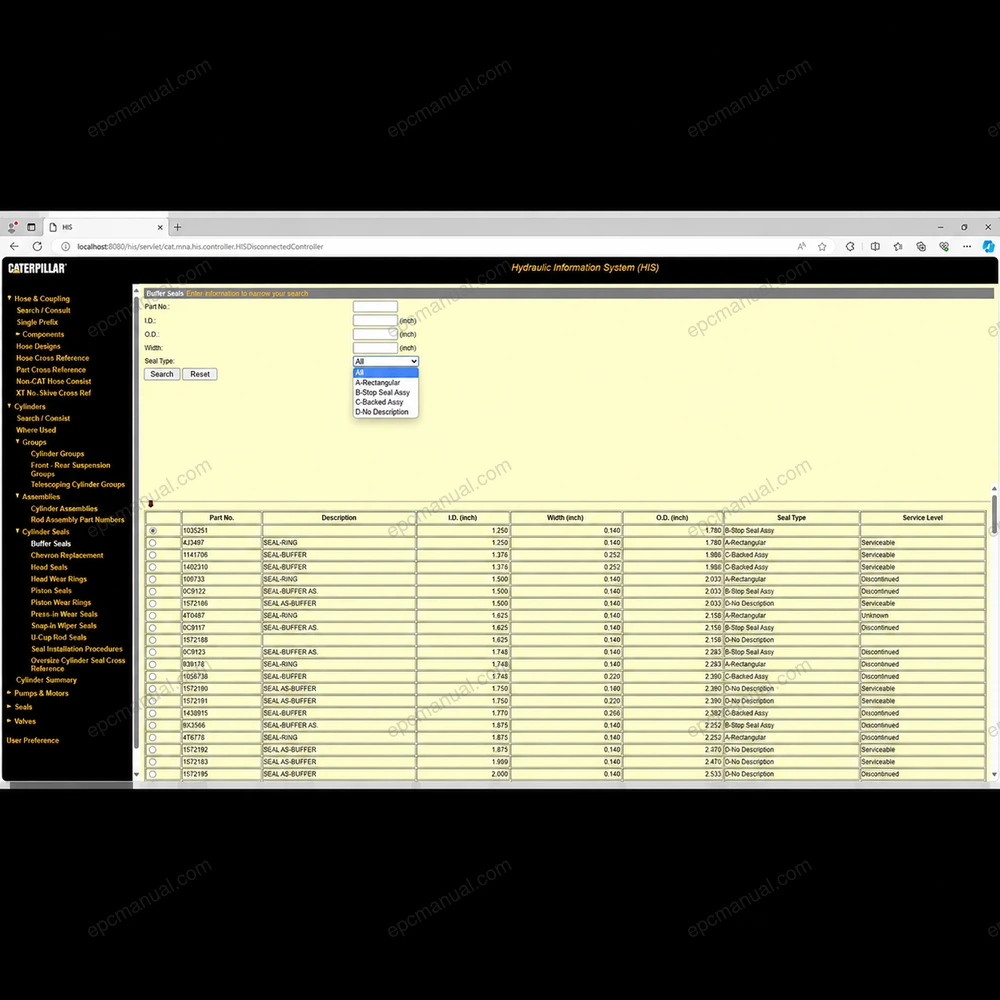Click the HIS browser tab
Image resolution: width=1000 pixels, height=1000 pixels.
pos(107,227)
